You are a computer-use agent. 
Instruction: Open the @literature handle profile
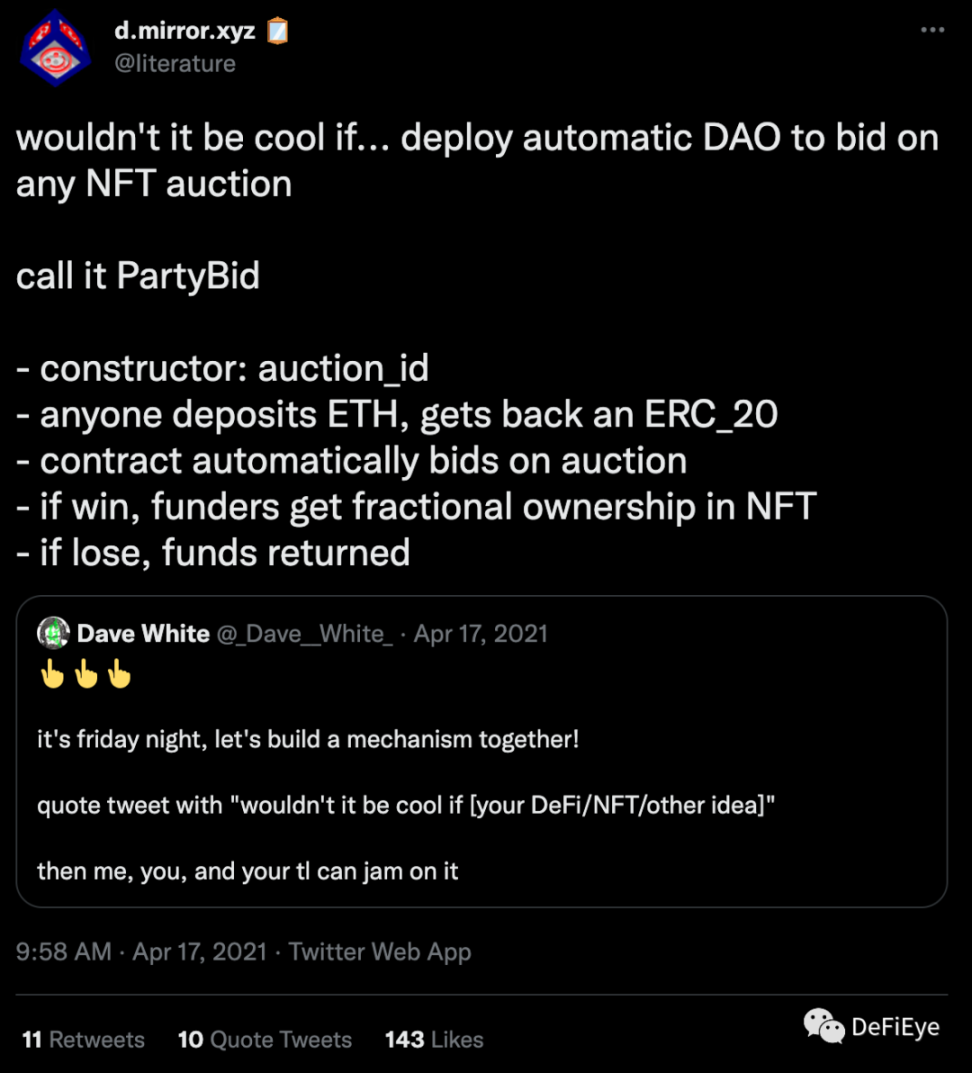click(x=175, y=64)
